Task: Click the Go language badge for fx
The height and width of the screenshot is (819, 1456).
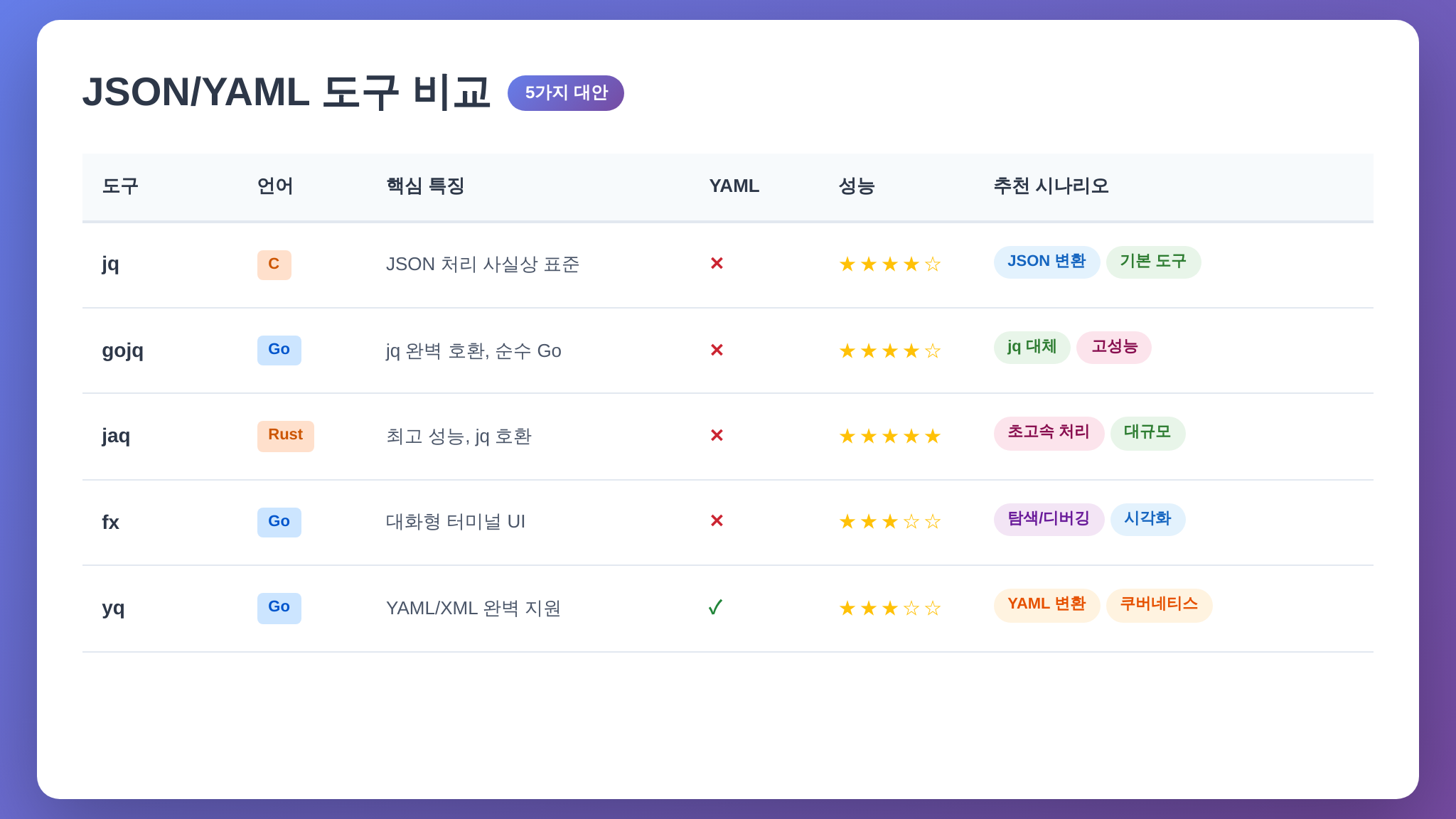Action: (279, 522)
